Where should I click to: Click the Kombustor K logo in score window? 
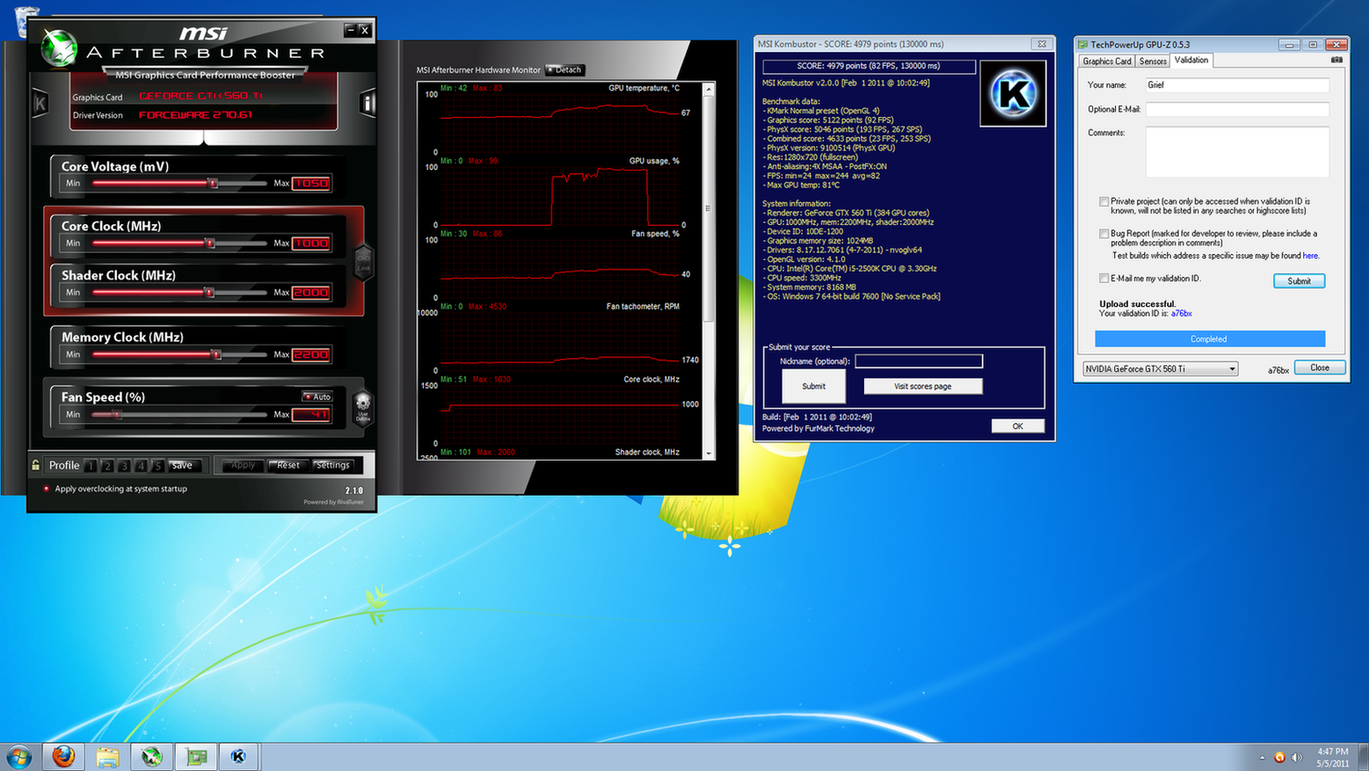[x=1013, y=93]
